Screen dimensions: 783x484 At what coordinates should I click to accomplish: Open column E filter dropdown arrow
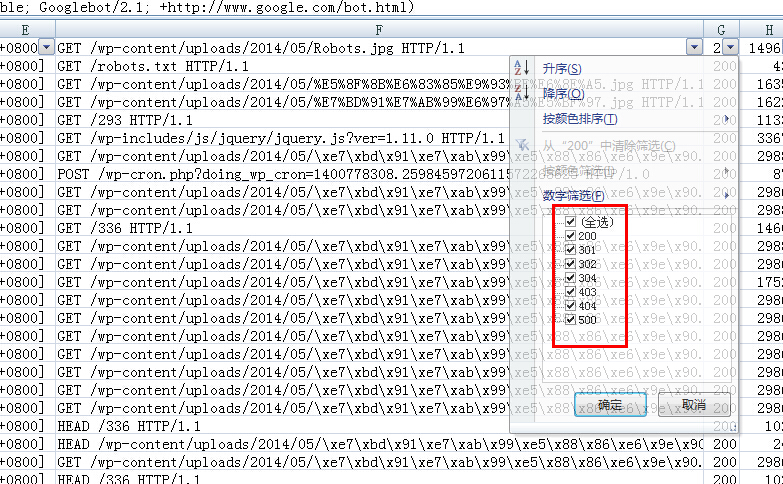pos(45,47)
